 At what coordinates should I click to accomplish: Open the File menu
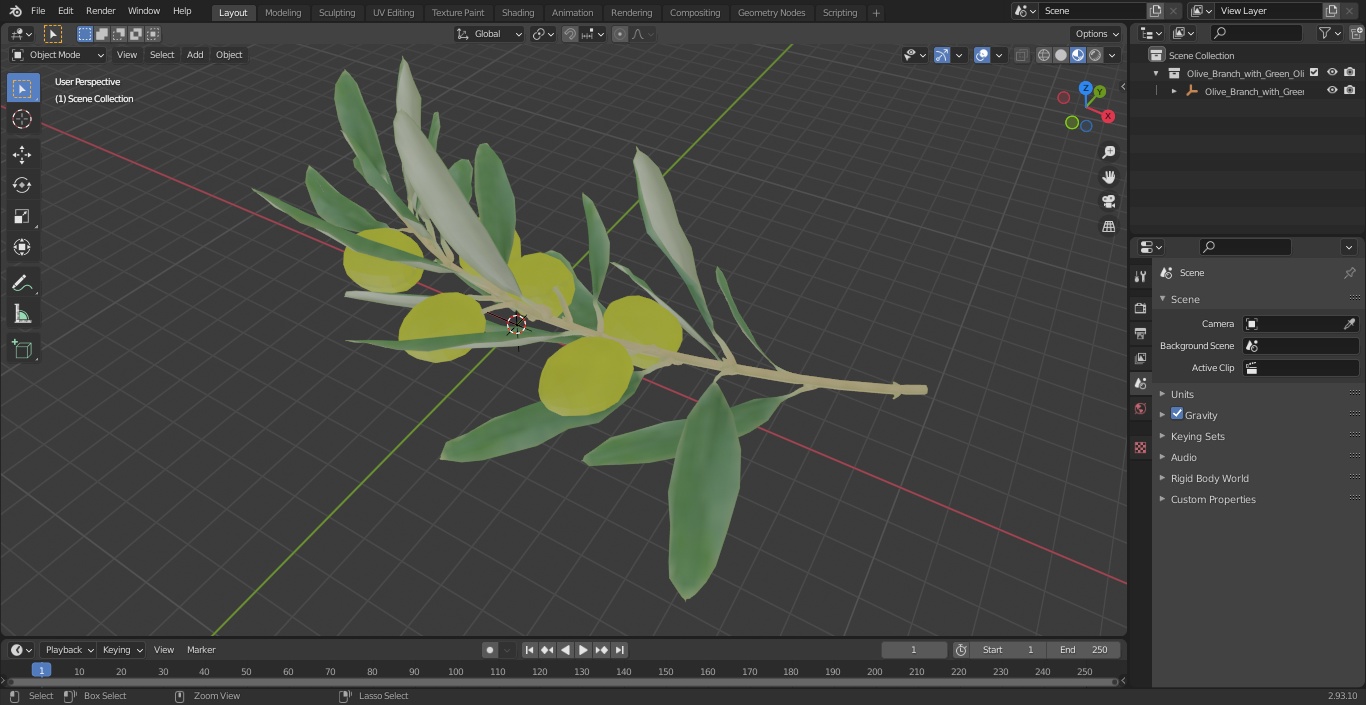[x=38, y=11]
